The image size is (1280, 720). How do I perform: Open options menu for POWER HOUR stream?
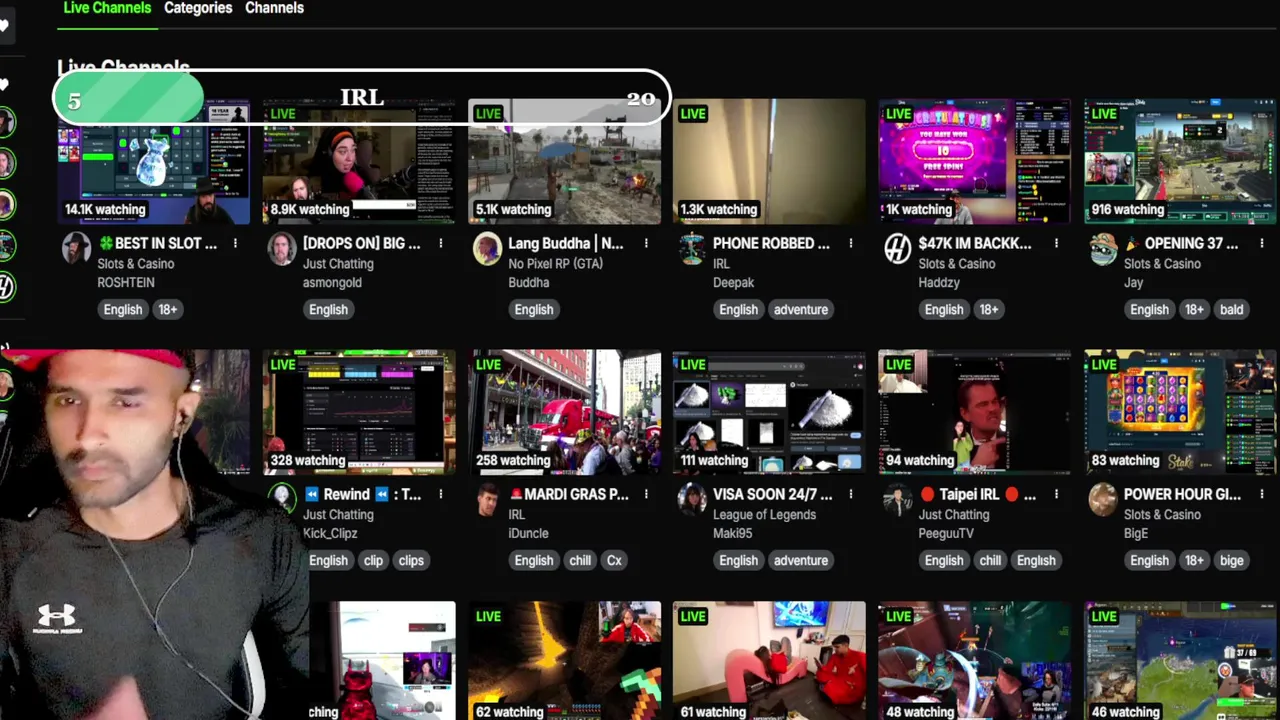point(1262,494)
